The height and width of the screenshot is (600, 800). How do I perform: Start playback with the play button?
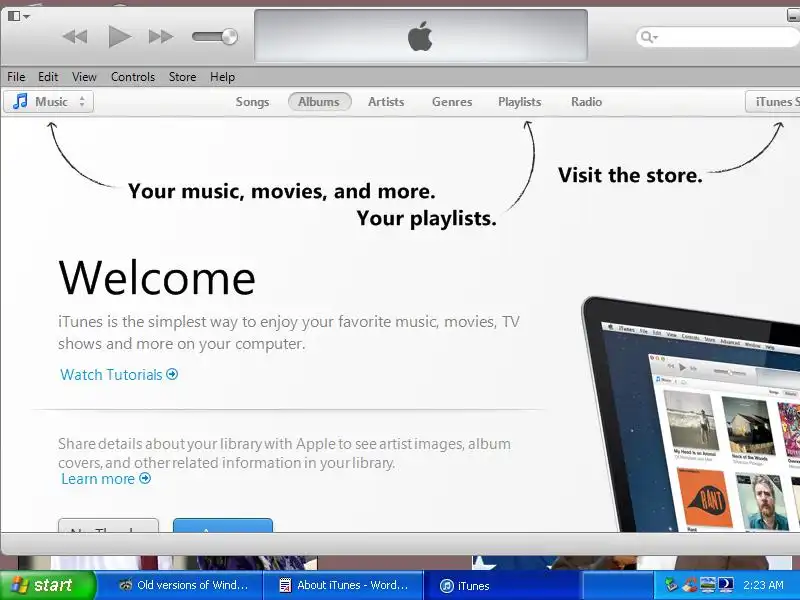tap(120, 37)
